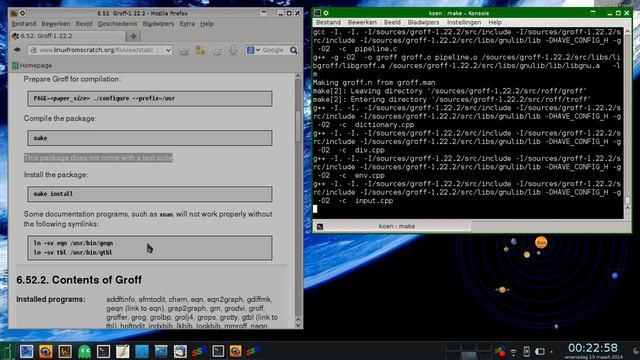The height and width of the screenshot is (360, 640).
Task: Open Firefox Help menu
Action: tap(207, 24)
